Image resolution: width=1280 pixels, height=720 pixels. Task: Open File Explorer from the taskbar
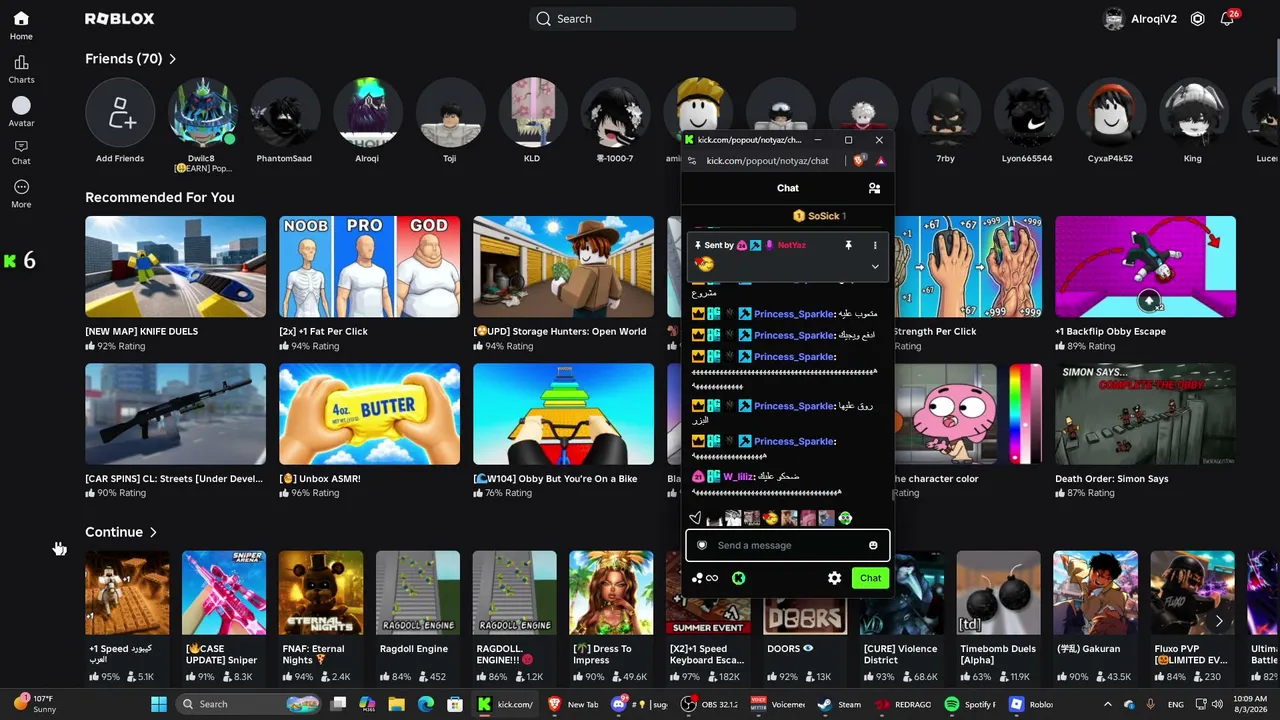396,704
